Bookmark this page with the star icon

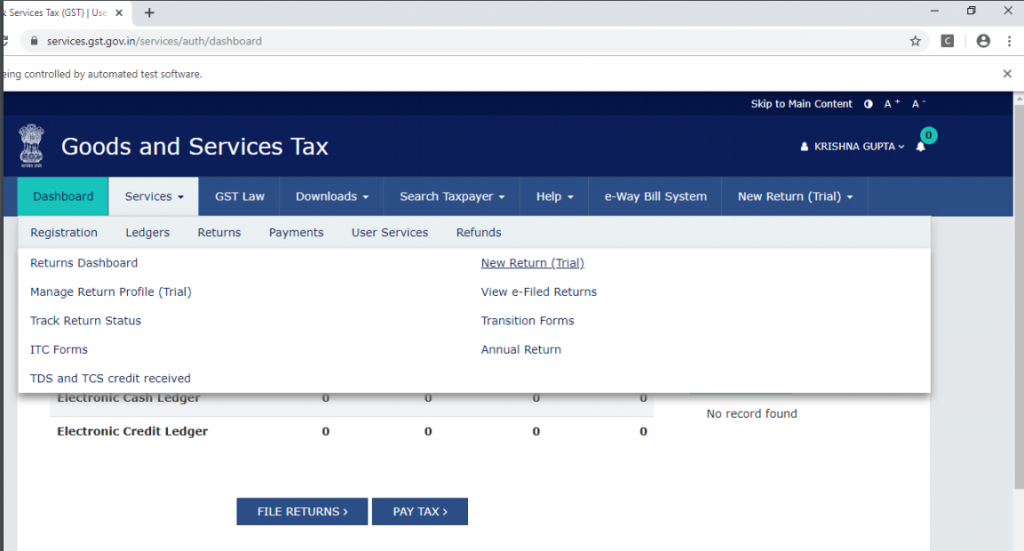click(x=915, y=41)
